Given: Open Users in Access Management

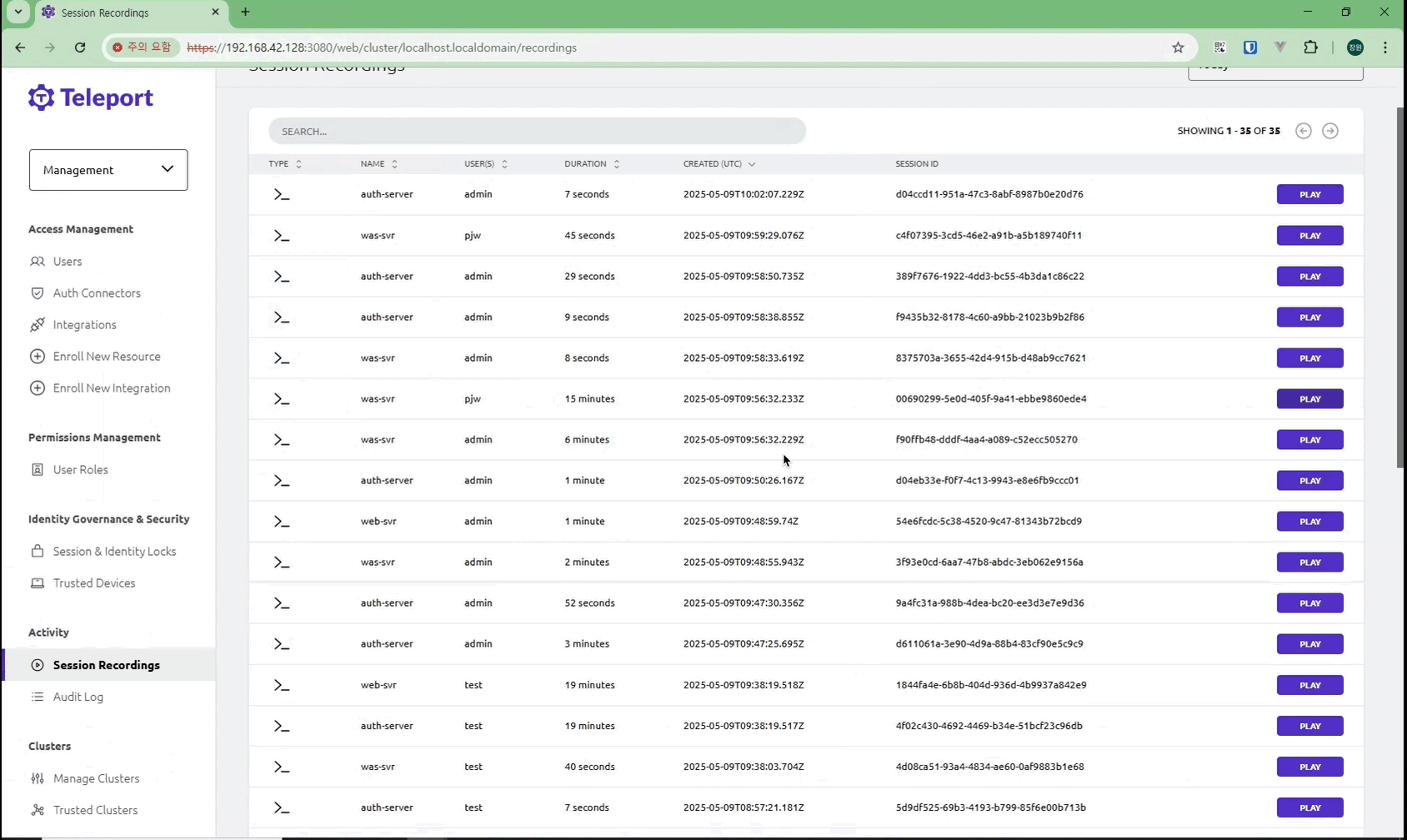Looking at the screenshot, I should (x=67, y=262).
